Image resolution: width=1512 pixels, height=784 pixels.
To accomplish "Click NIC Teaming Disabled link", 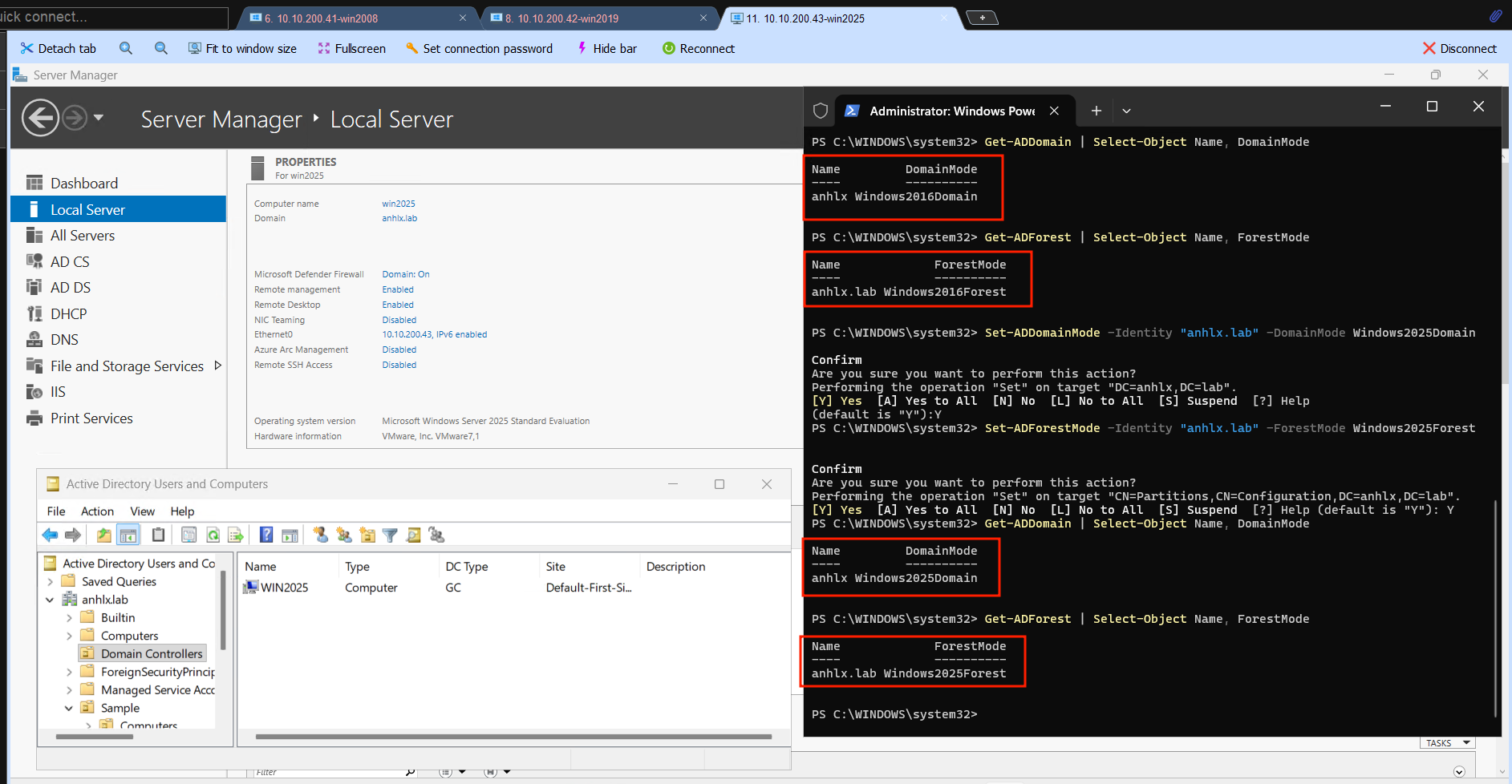I will click(x=399, y=320).
